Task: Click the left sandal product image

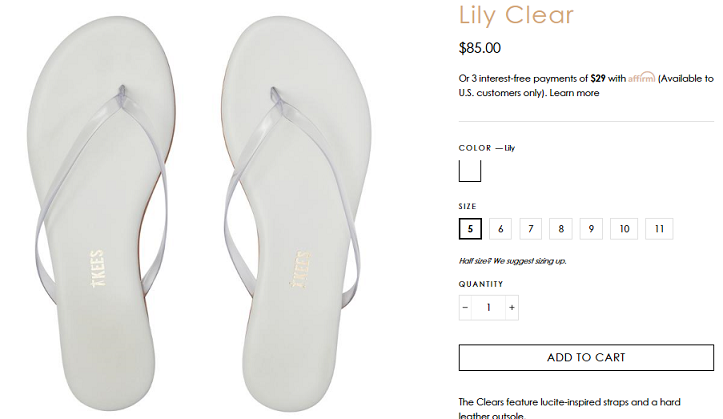Action: [101, 212]
